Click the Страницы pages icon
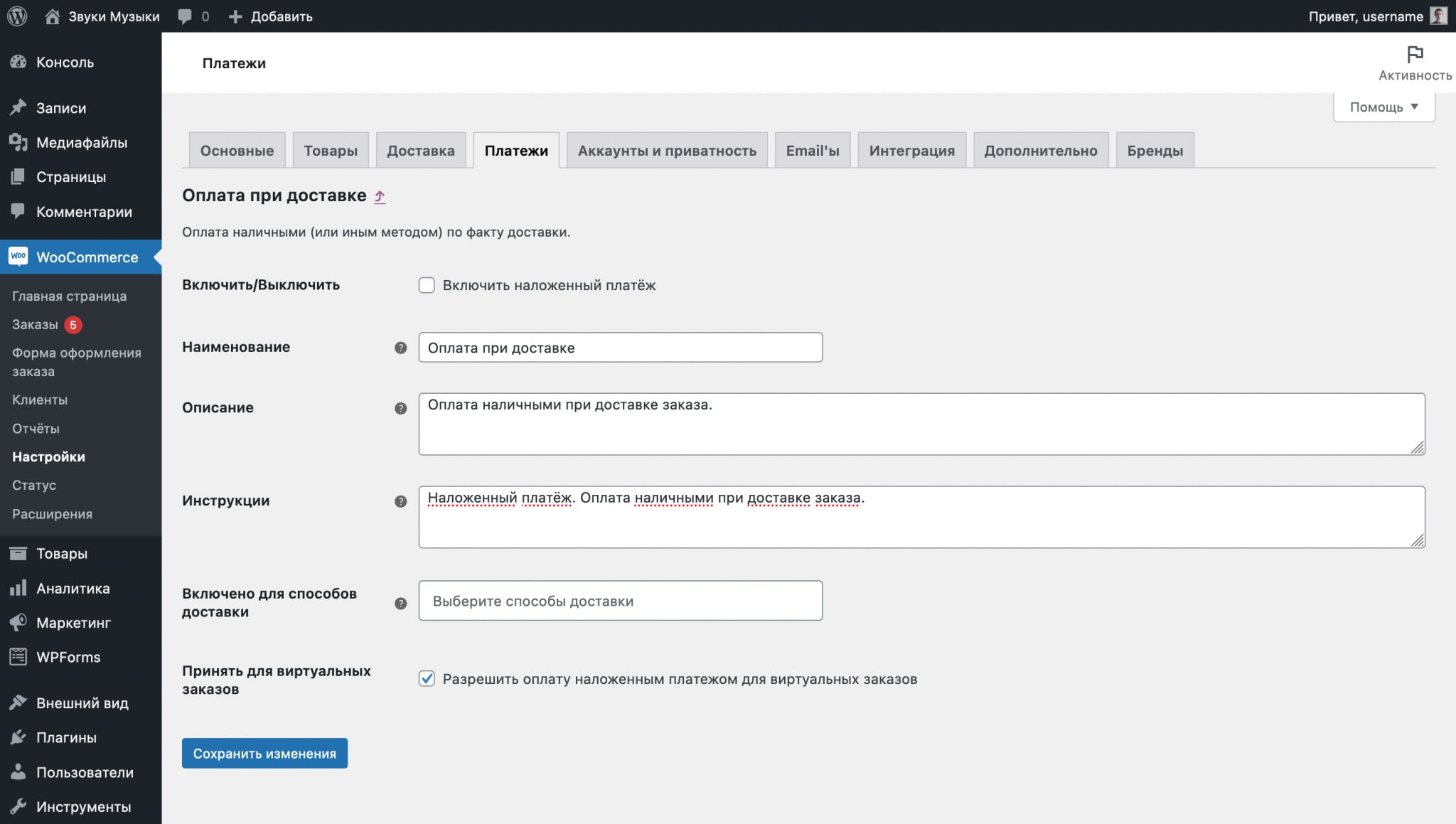Image resolution: width=1456 pixels, height=824 pixels. [18, 176]
